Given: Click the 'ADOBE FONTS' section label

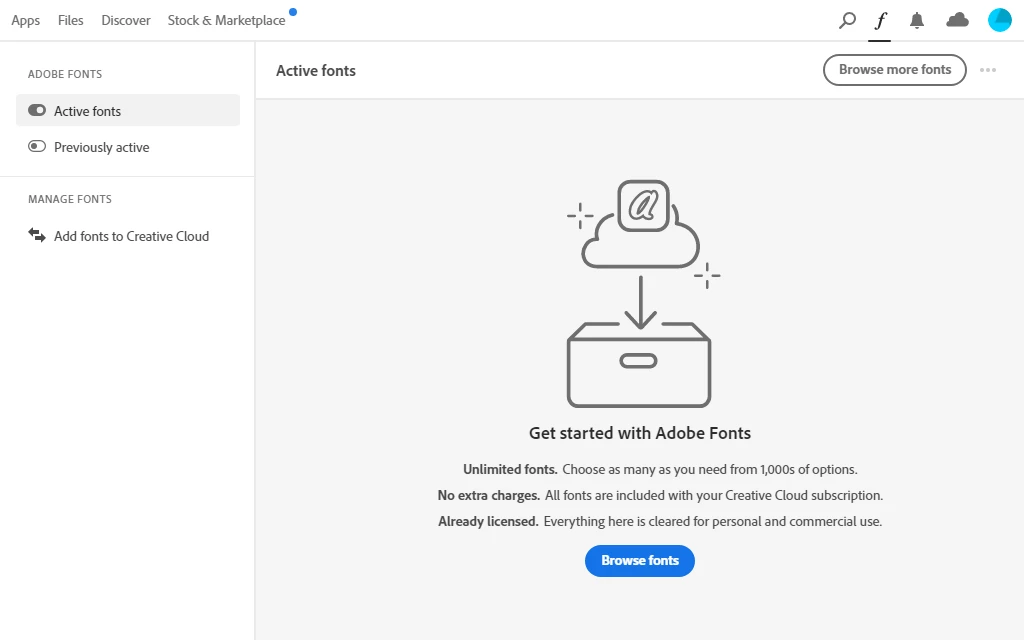Looking at the screenshot, I should point(65,74).
